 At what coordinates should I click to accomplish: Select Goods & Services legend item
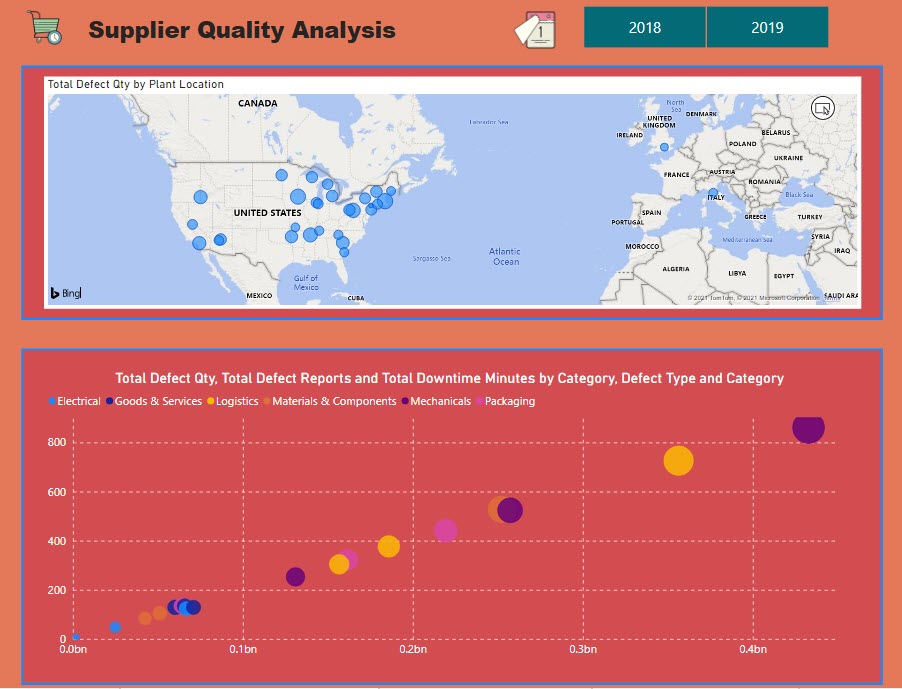point(154,401)
